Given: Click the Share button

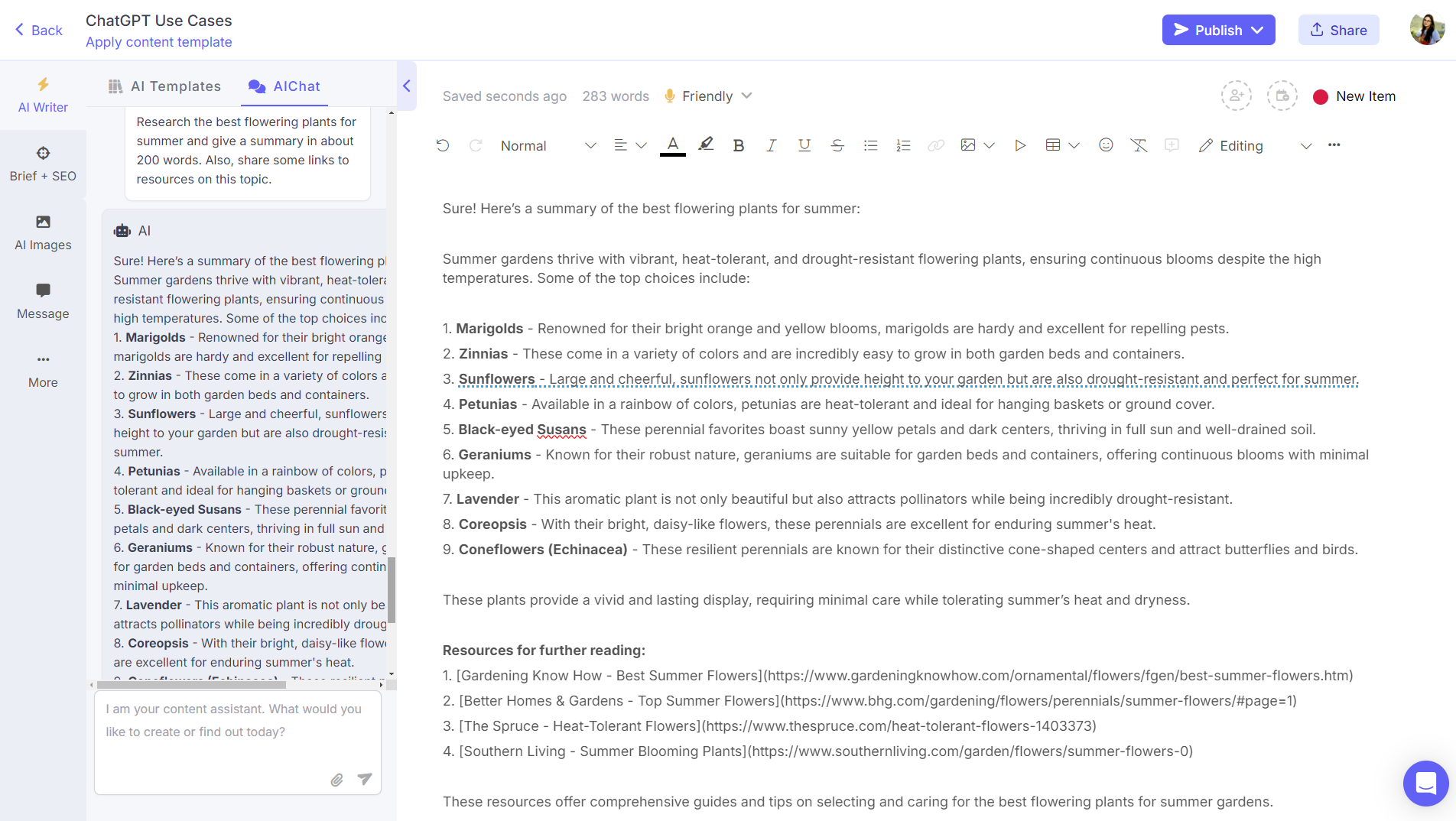Looking at the screenshot, I should point(1338,30).
